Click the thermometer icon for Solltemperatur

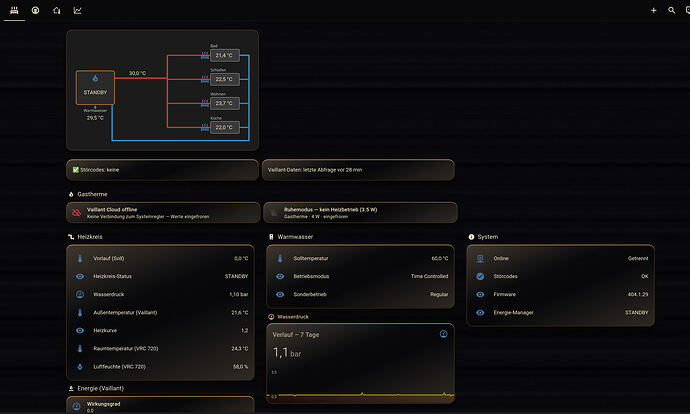click(280, 258)
